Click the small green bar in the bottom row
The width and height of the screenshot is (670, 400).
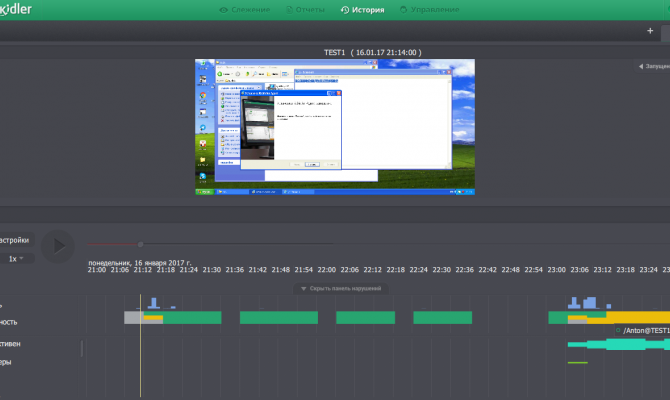coord(578,363)
